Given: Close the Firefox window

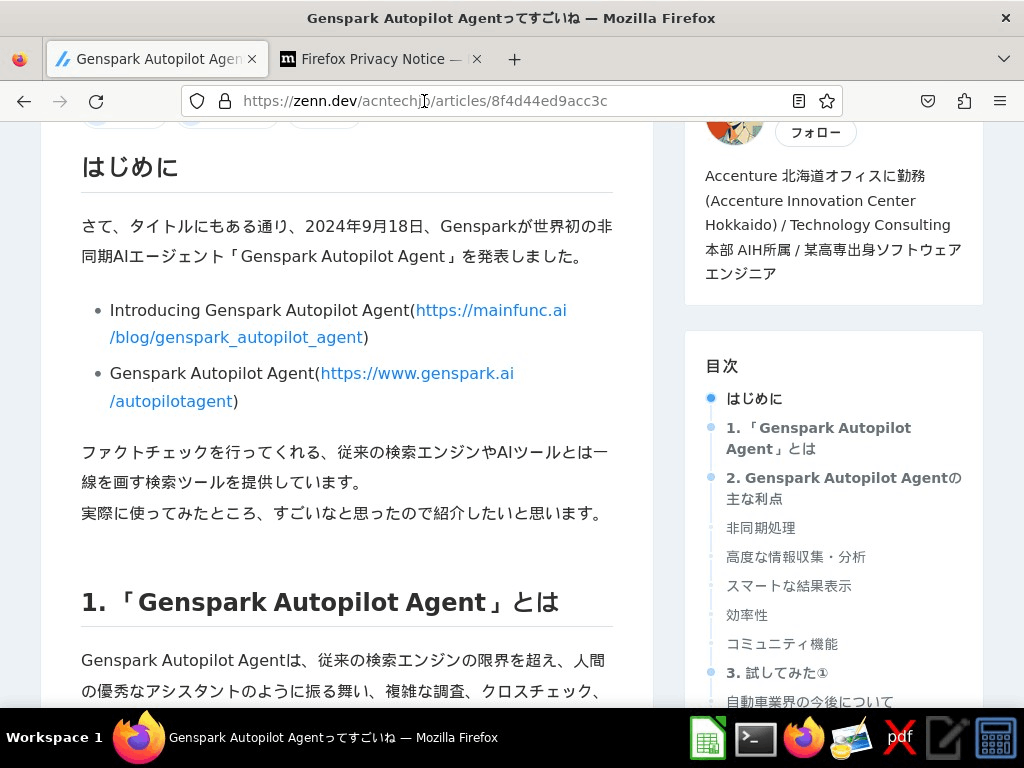Looking at the screenshot, I should 1006,18.
